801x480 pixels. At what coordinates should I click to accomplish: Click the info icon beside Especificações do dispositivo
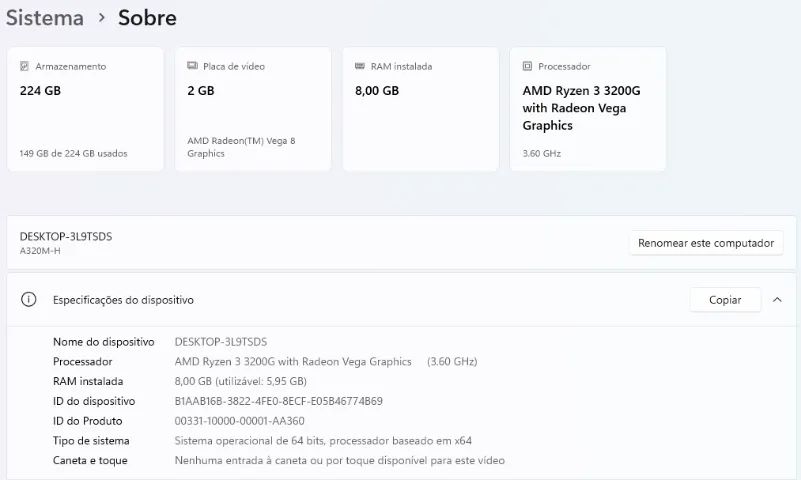pos(29,300)
